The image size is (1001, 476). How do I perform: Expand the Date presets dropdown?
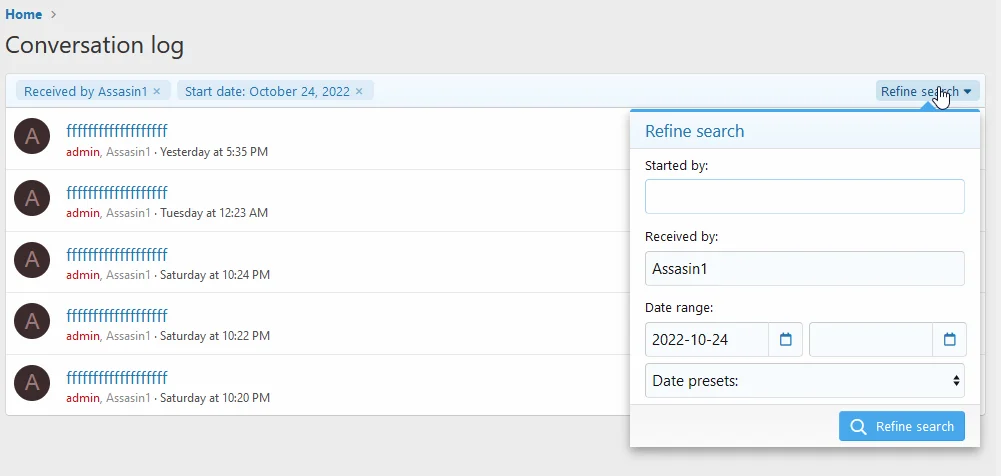[x=804, y=380]
